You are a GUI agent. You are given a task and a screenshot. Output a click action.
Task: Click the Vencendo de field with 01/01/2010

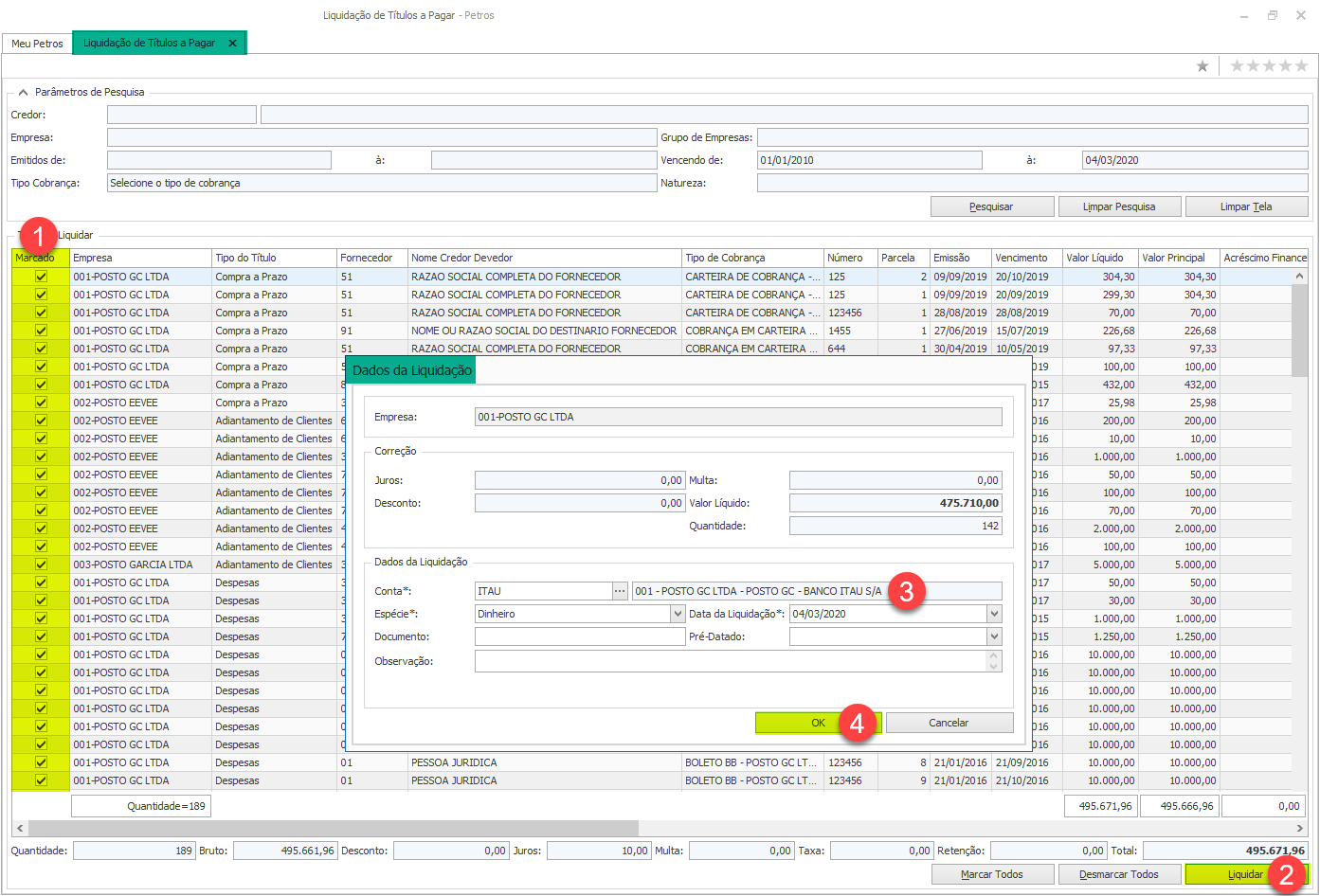pyautogui.click(x=870, y=160)
